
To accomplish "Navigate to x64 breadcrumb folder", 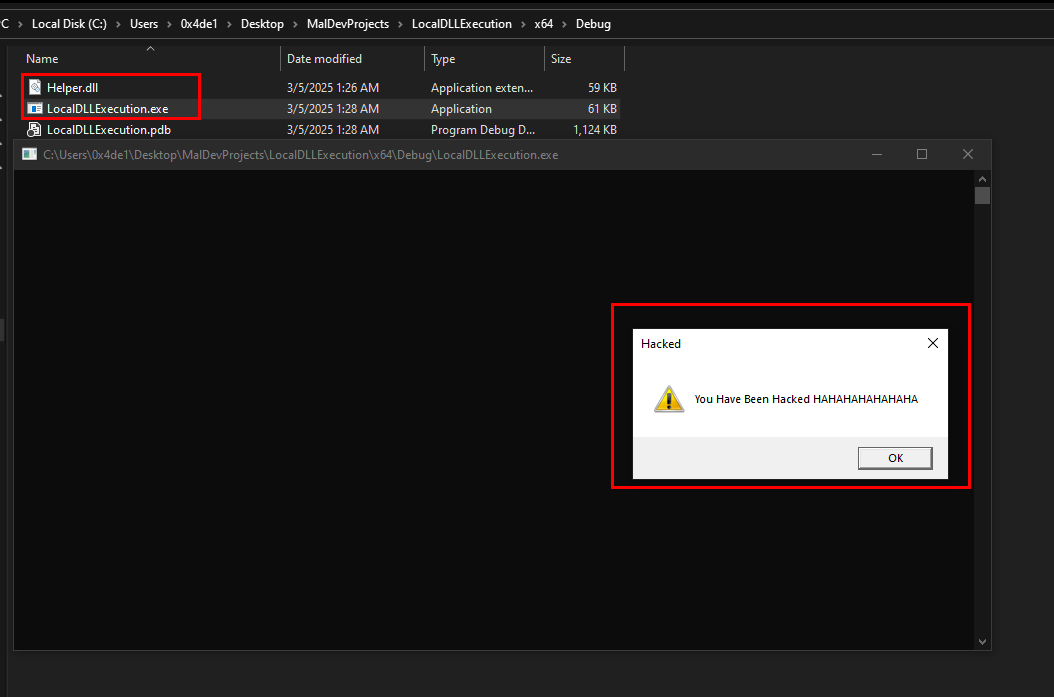I will click(x=543, y=24).
